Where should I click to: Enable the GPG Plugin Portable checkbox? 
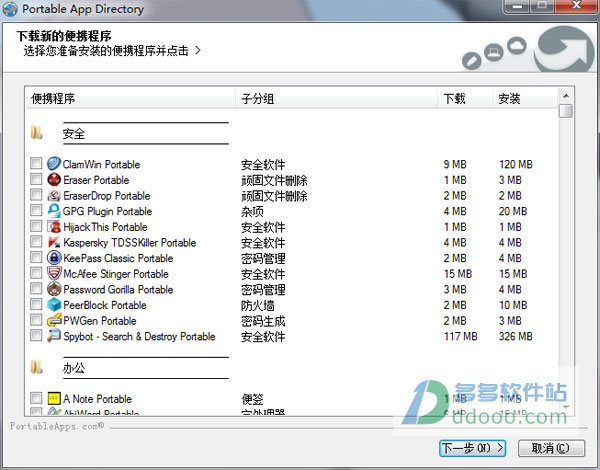point(36,211)
